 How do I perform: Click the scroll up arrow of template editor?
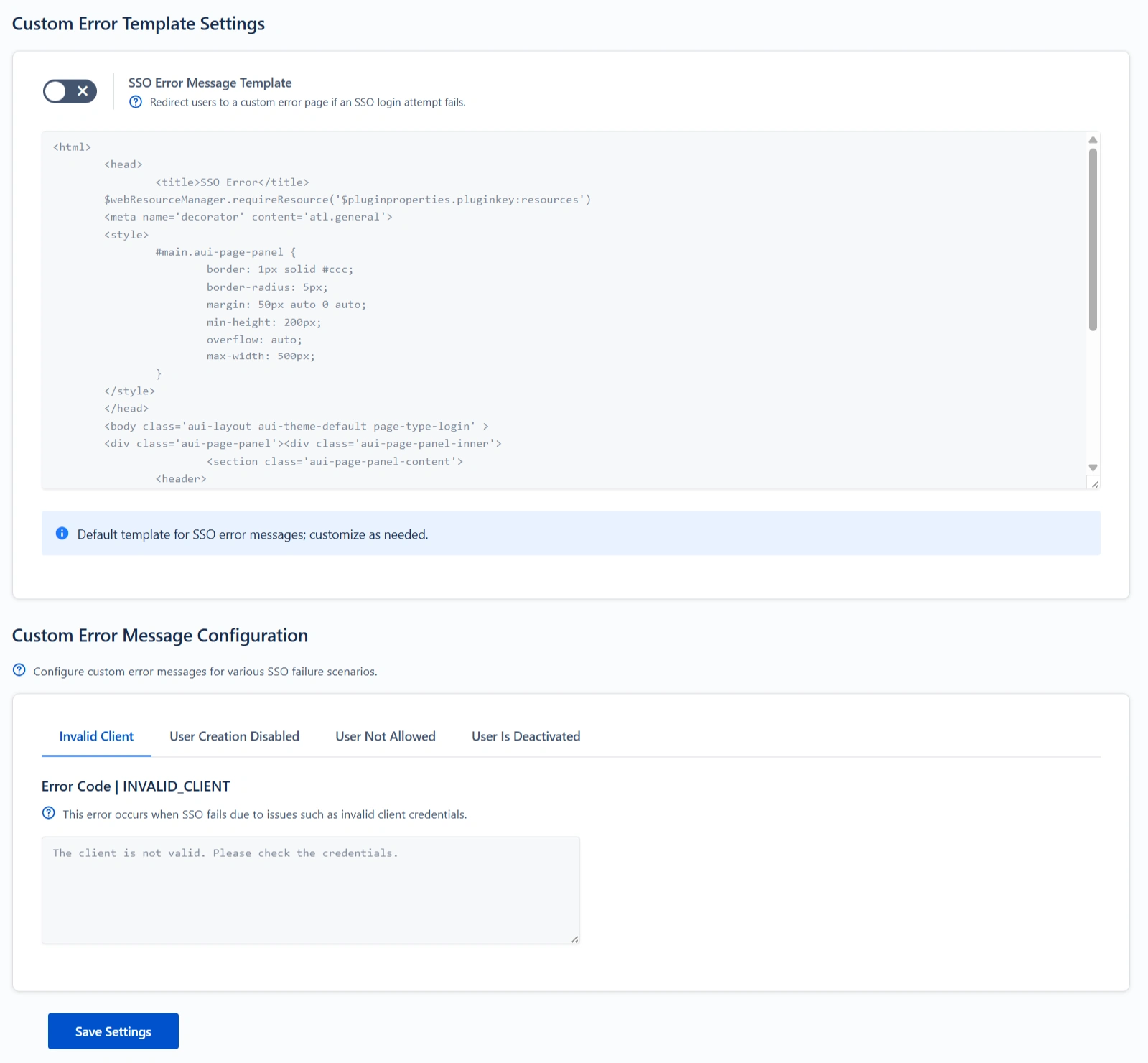(1093, 139)
